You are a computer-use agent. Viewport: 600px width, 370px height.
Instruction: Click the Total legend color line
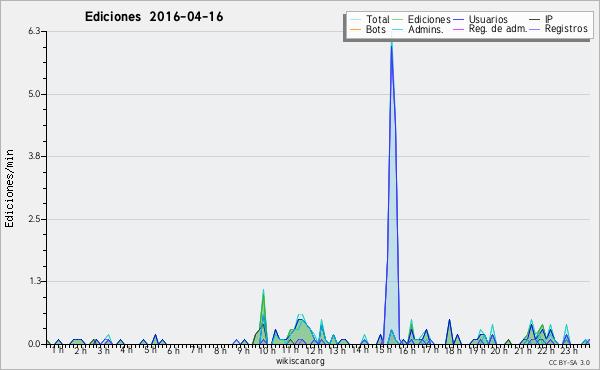355,20
